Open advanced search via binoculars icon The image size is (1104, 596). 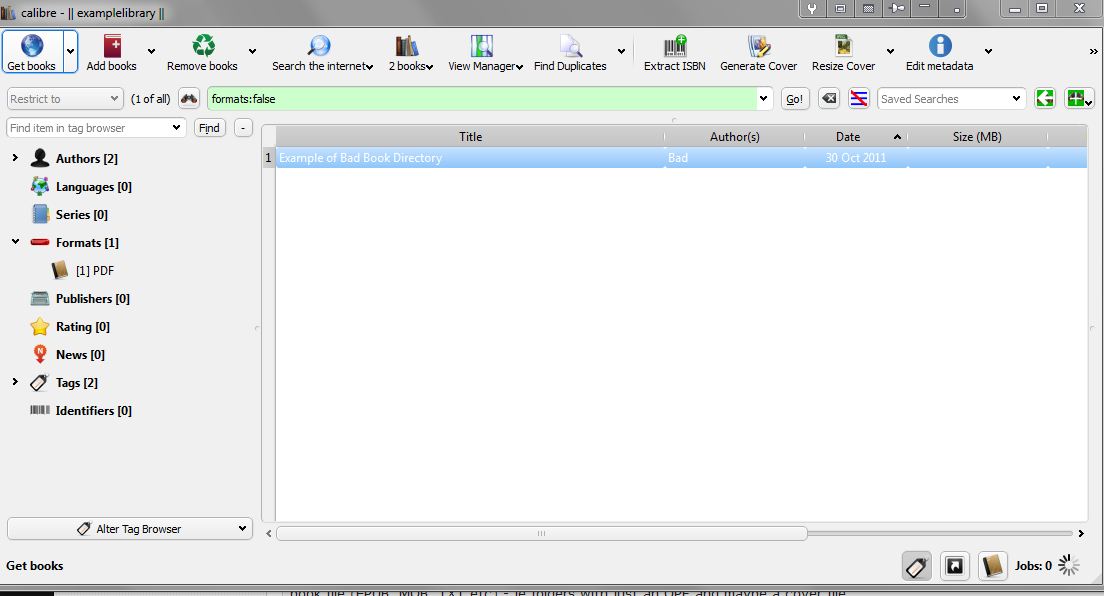coord(189,99)
